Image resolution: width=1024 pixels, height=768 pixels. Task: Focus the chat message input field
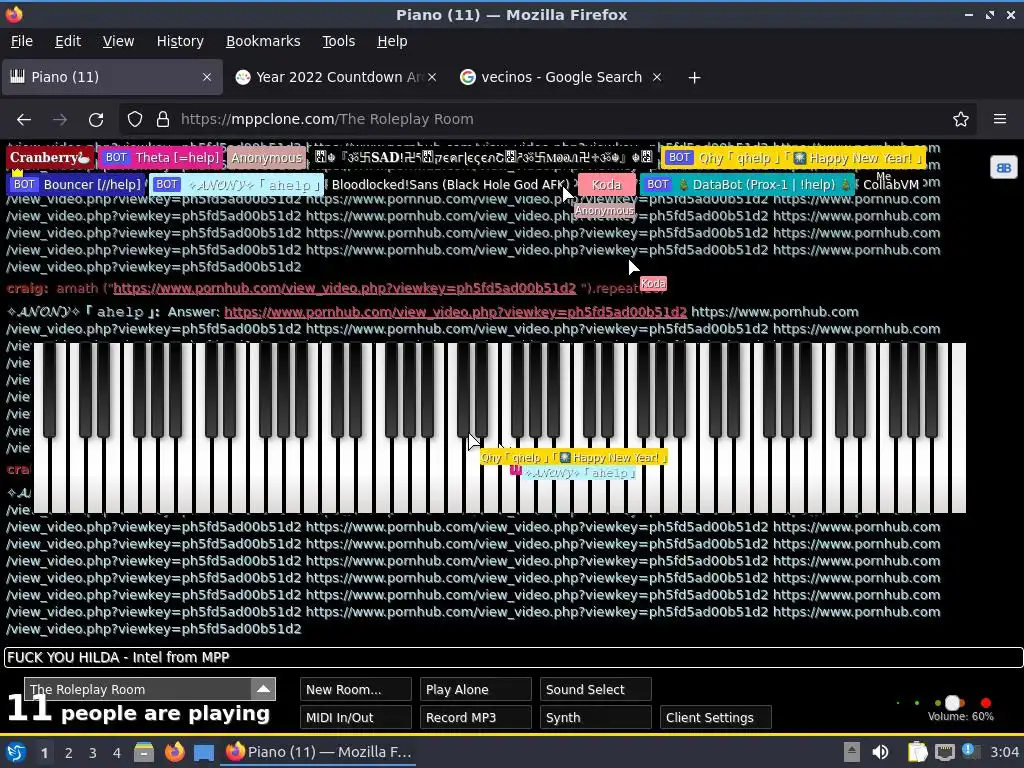[x=513, y=658]
